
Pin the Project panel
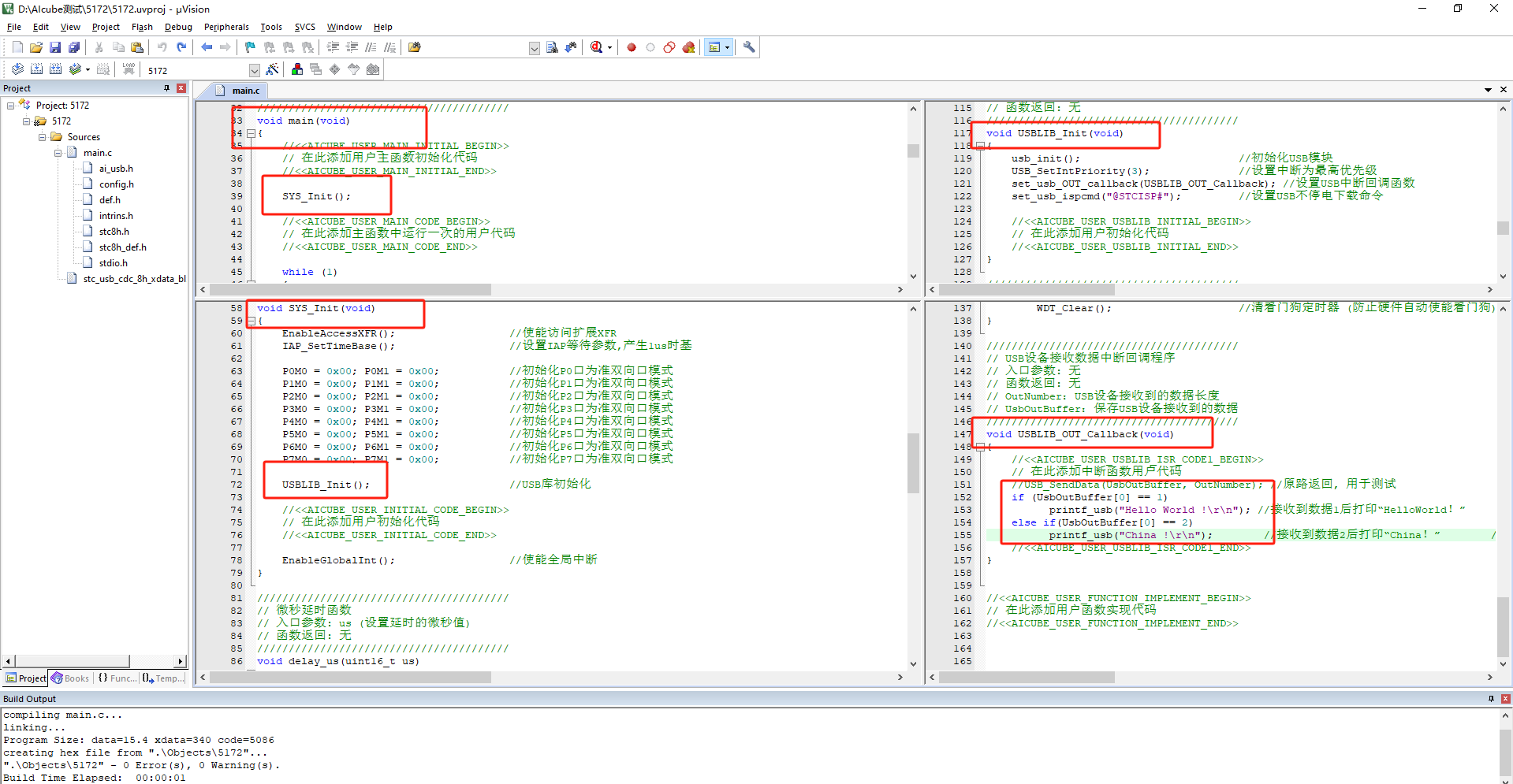166,88
